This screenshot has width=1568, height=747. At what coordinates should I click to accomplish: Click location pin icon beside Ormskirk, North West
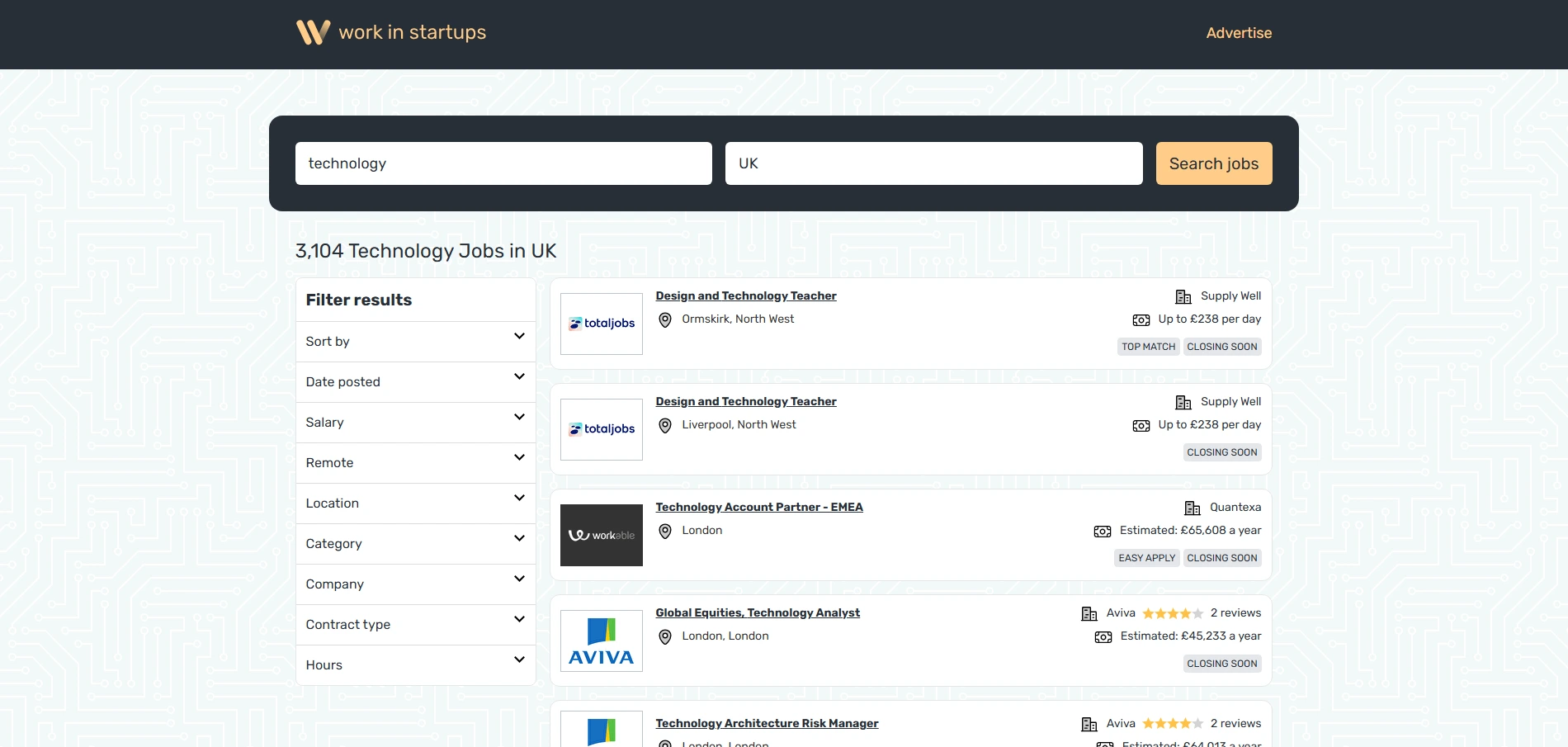[x=665, y=319]
